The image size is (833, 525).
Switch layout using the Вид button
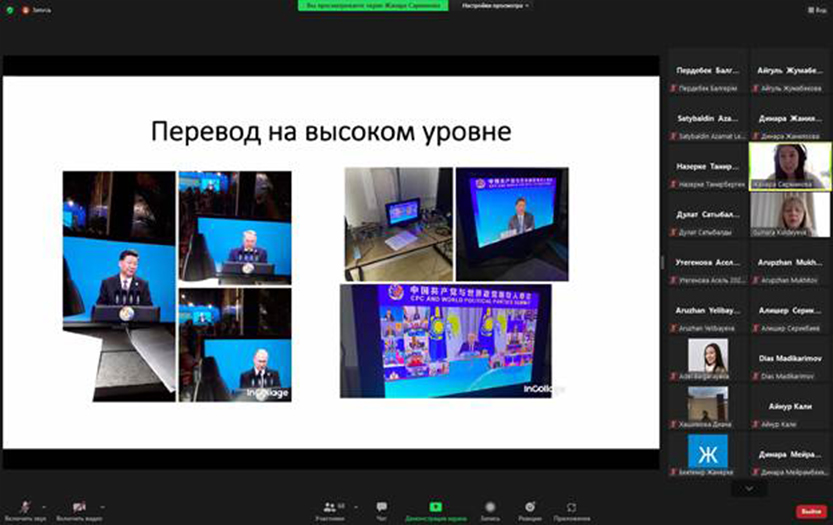tap(816, 7)
